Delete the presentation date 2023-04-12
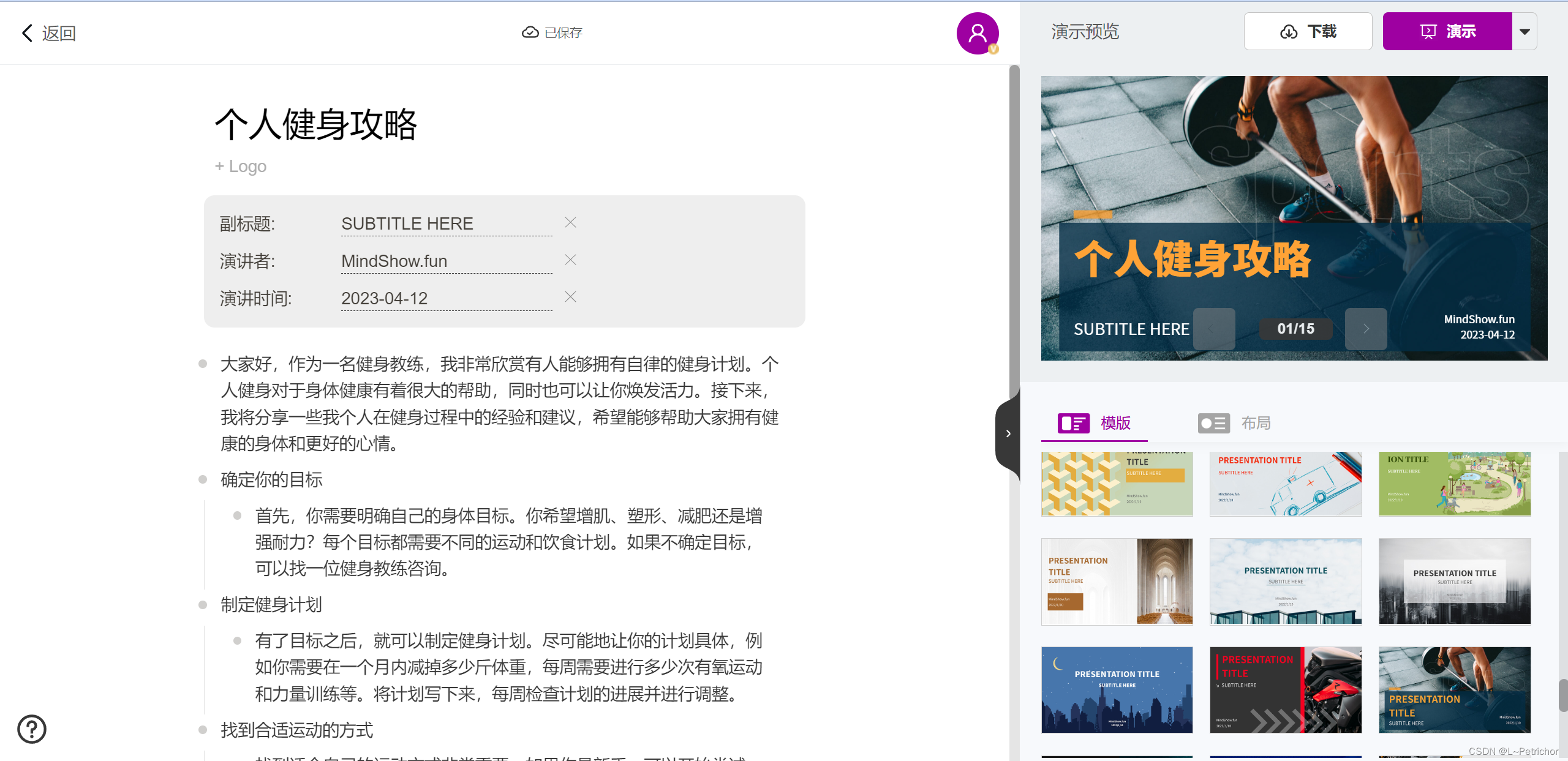 click(x=570, y=297)
